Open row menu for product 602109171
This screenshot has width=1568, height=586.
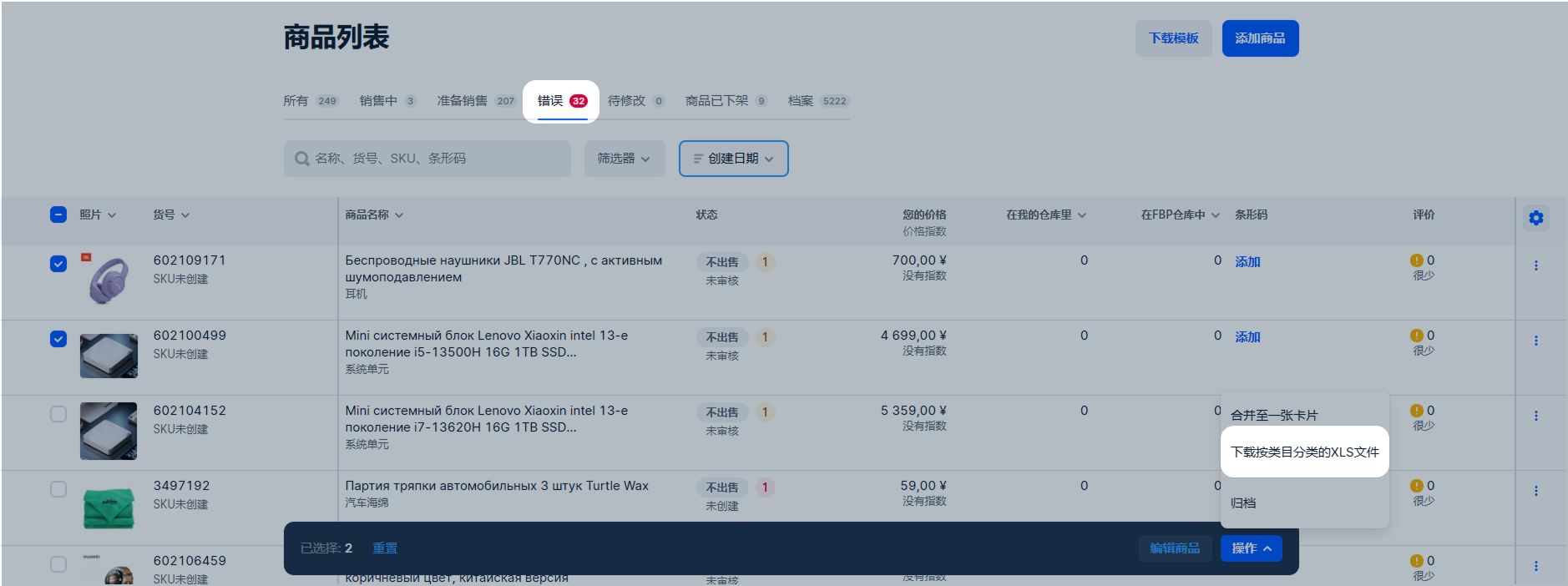[1535, 265]
